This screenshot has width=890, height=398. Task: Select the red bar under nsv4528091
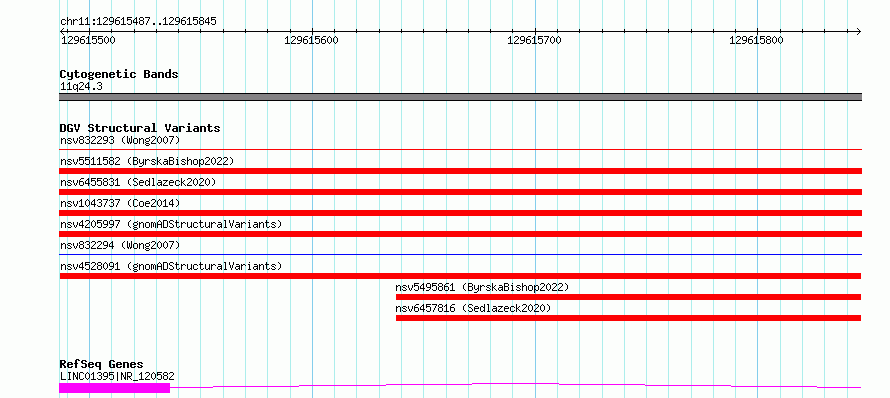(460, 276)
